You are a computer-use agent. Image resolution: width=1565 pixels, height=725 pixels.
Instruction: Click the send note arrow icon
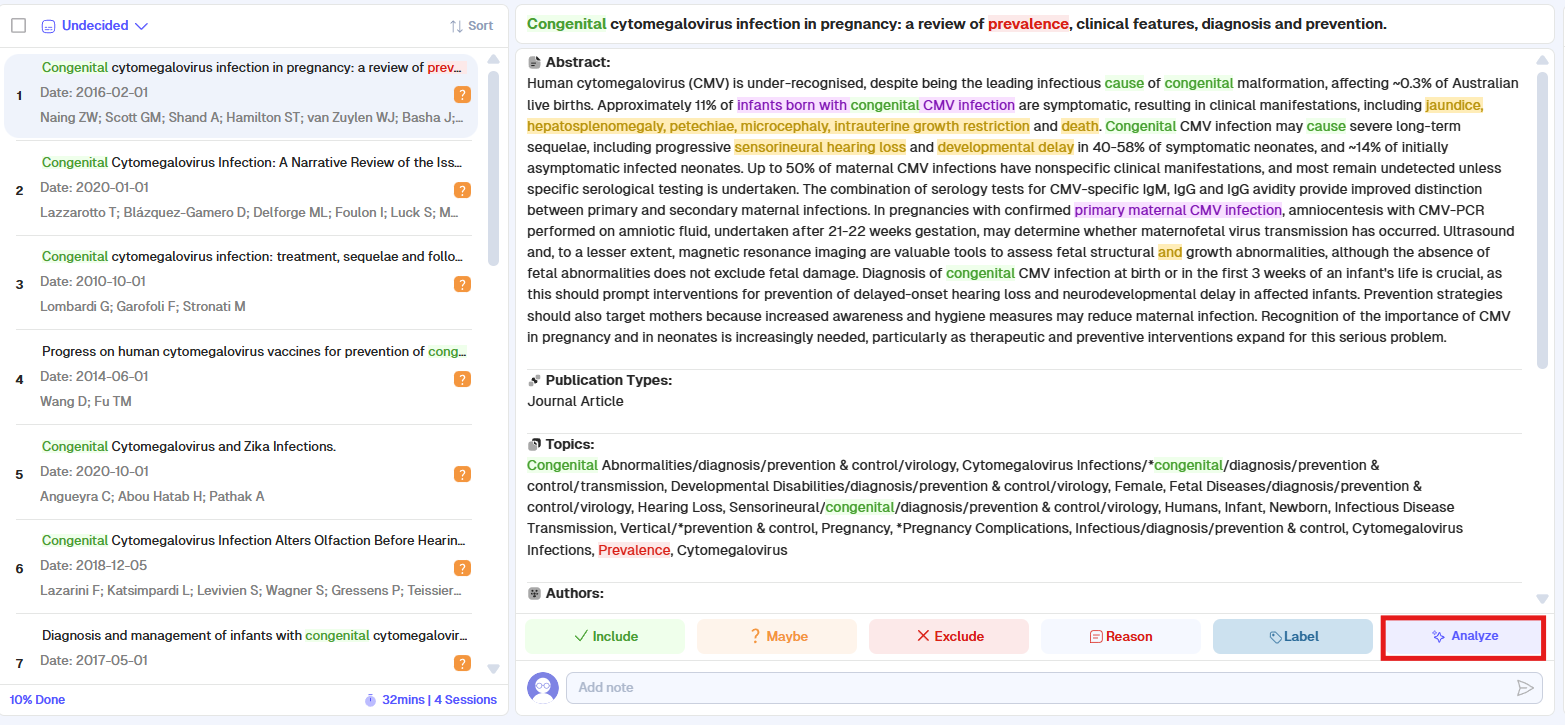[x=1525, y=687]
